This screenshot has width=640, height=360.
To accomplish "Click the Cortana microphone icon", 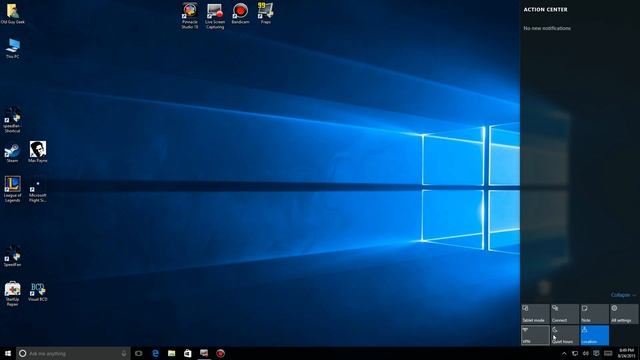I will pyautogui.click(x=124, y=353).
